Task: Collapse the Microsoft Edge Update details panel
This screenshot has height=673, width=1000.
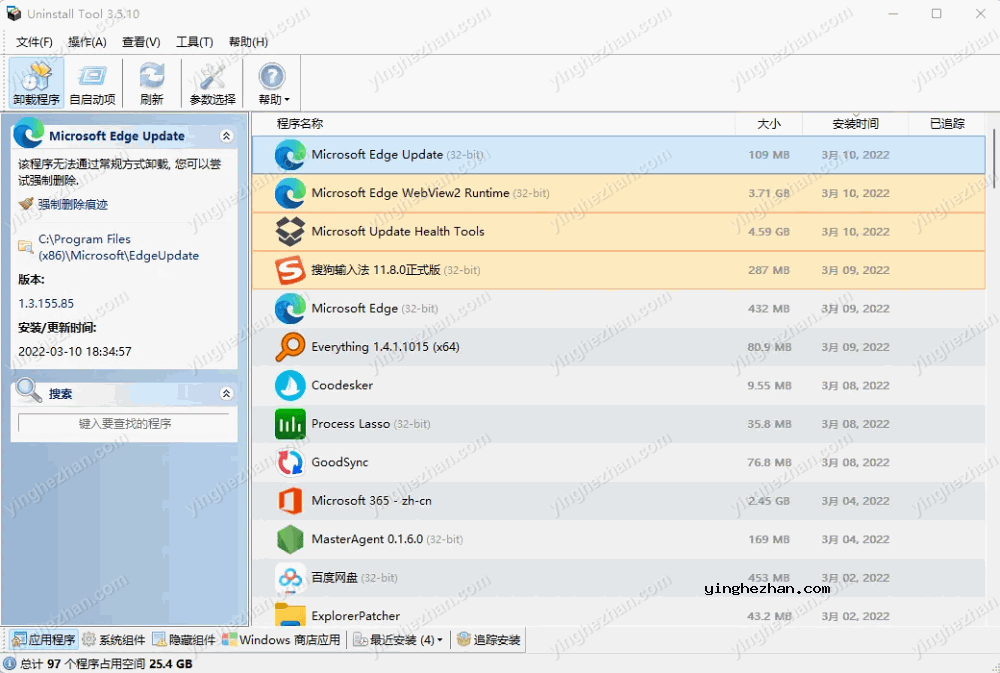Action: (226, 136)
